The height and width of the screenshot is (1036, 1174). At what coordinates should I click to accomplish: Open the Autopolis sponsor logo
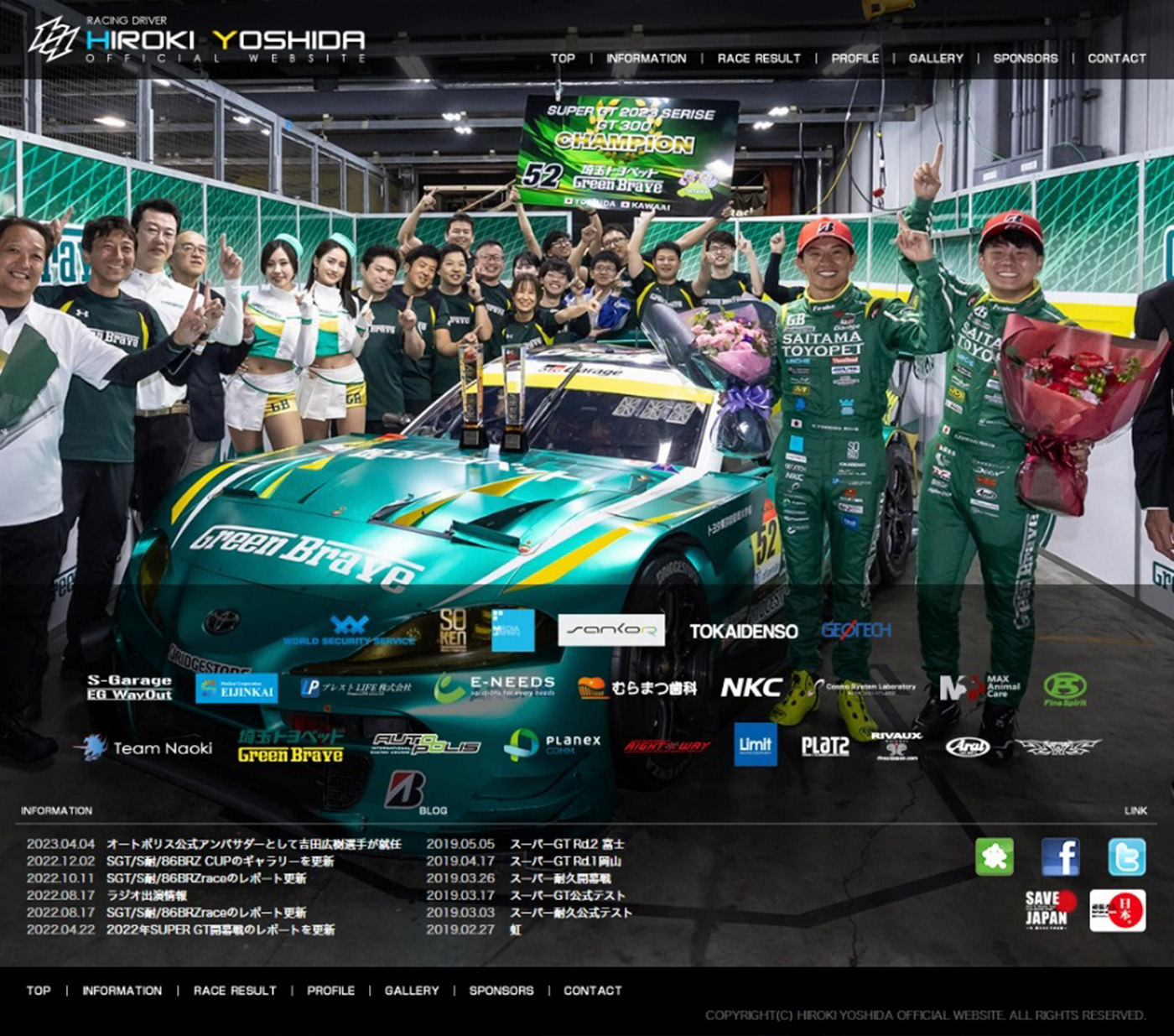pyautogui.click(x=425, y=744)
